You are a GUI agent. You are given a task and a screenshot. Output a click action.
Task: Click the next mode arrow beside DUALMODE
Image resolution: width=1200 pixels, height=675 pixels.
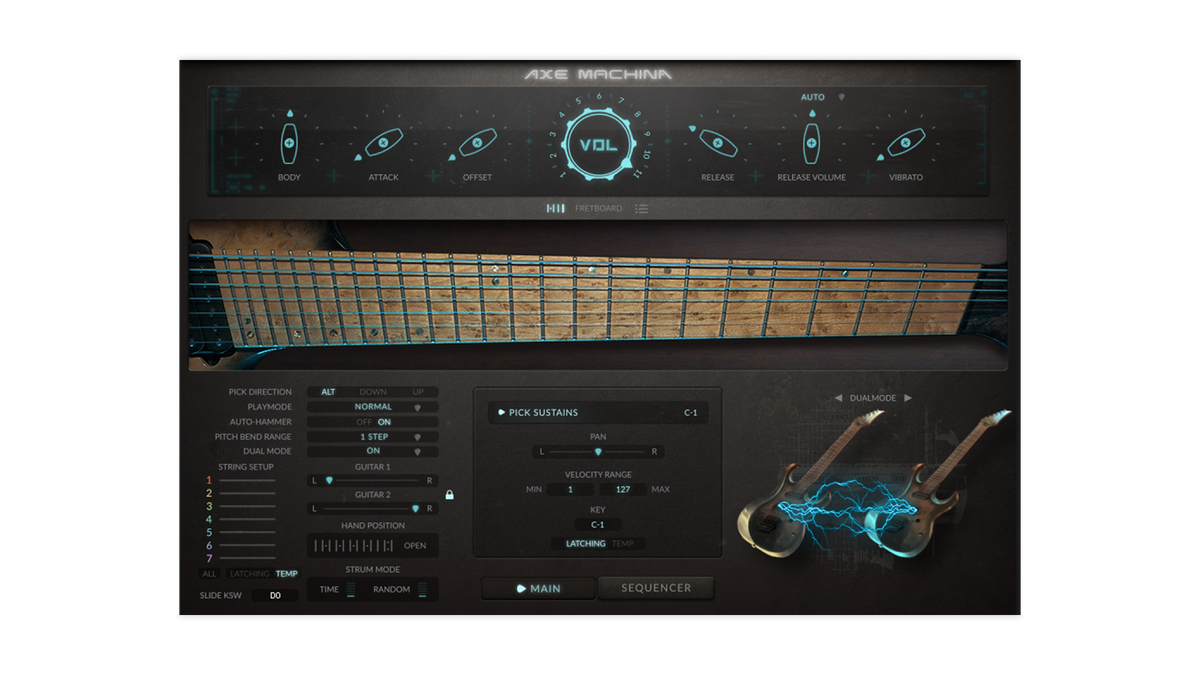click(x=908, y=398)
